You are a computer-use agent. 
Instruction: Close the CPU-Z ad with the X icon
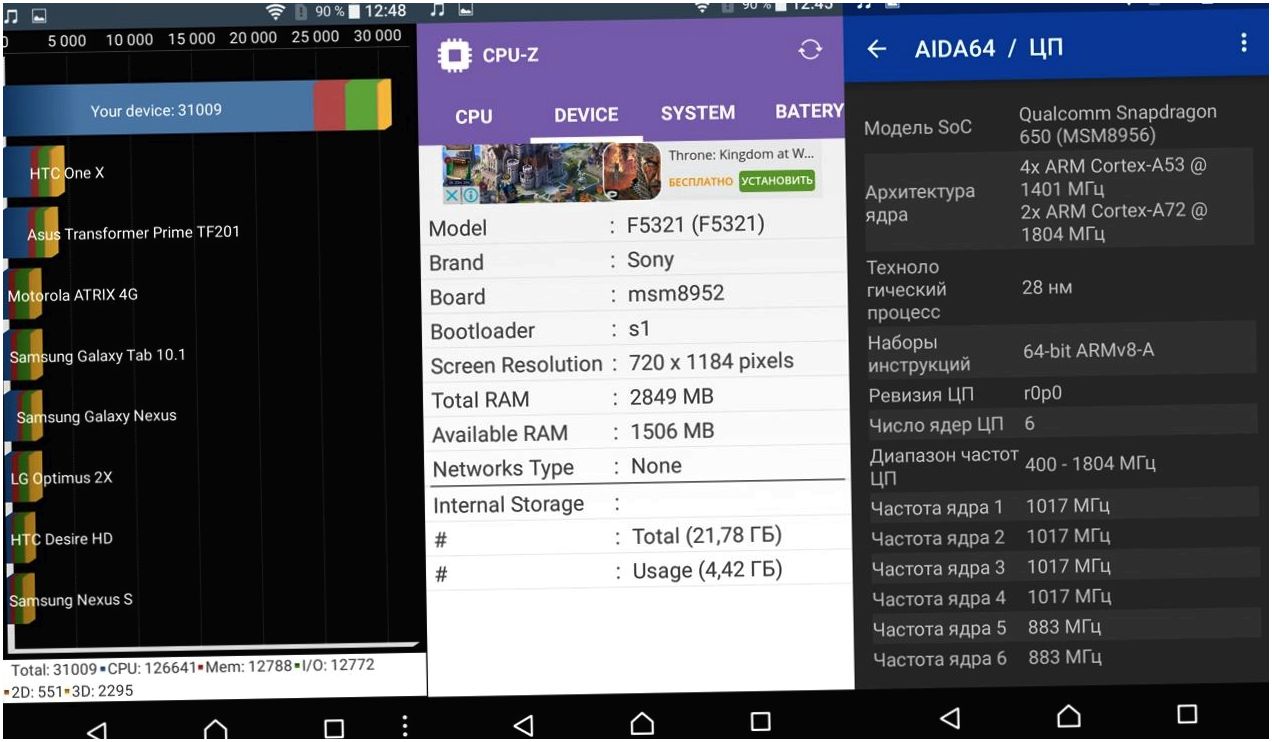(451, 196)
